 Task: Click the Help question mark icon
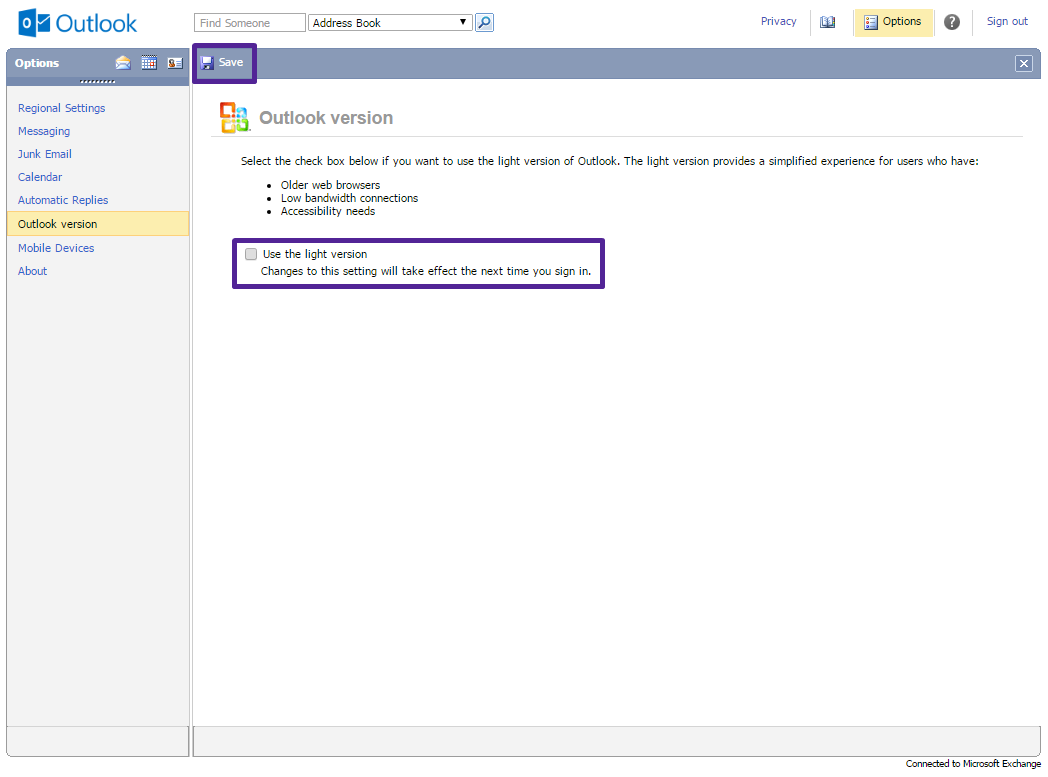(952, 22)
